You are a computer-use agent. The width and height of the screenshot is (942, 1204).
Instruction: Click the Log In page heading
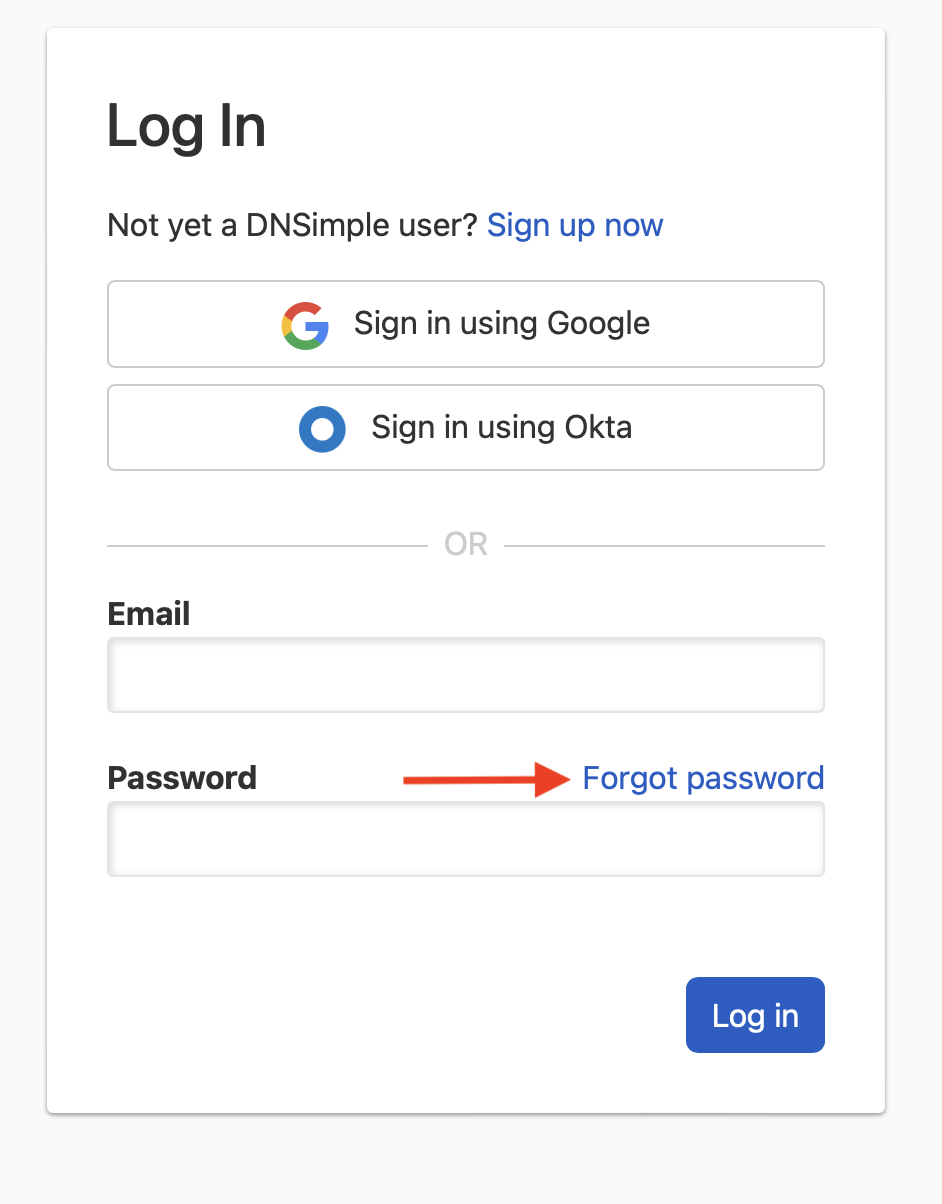186,124
